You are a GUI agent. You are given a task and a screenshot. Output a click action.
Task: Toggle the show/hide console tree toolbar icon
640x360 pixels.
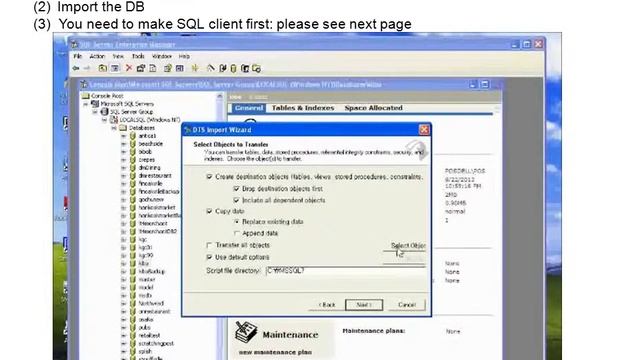coord(115,68)
